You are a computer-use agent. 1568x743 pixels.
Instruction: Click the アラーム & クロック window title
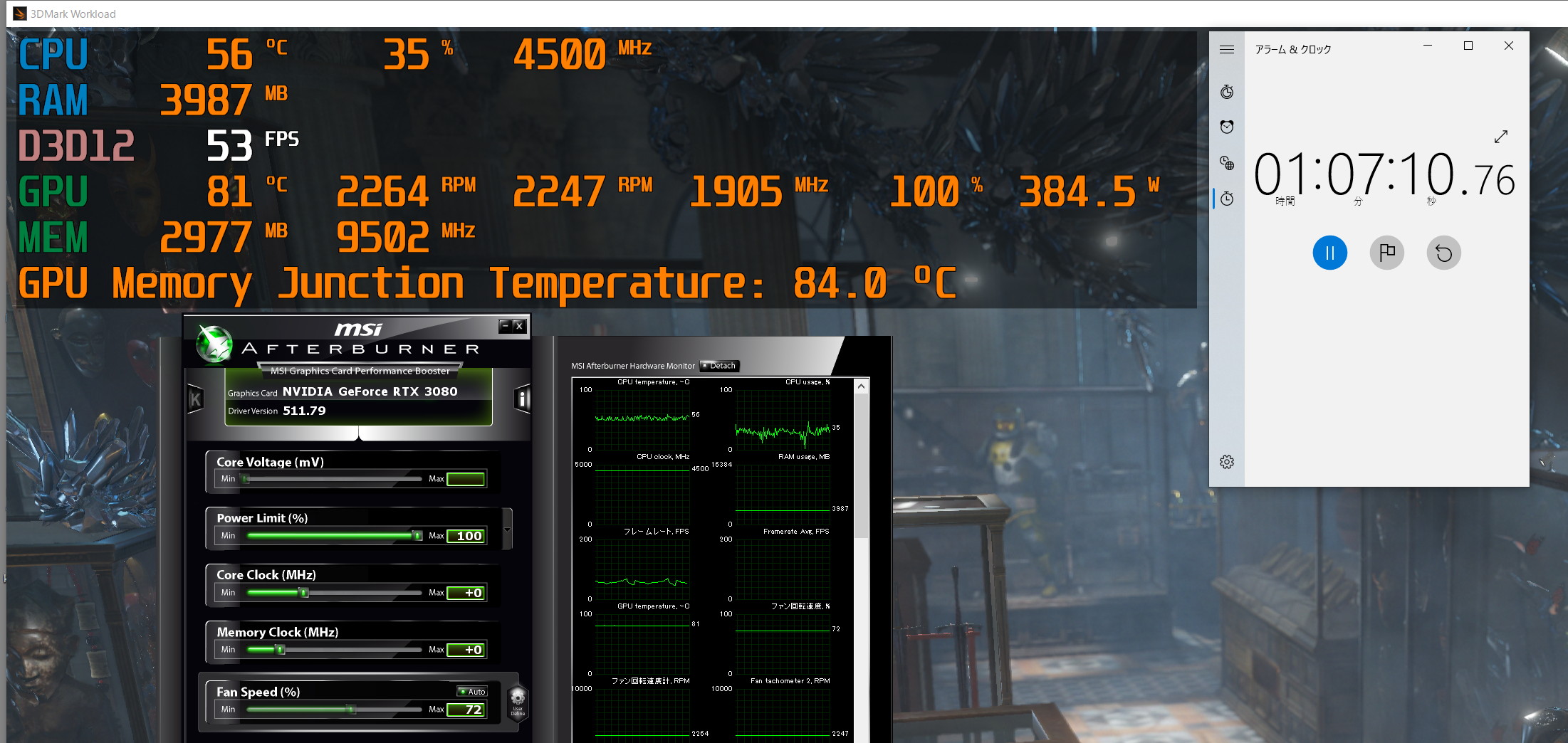pyautogui.click(x=1292, y=49)
